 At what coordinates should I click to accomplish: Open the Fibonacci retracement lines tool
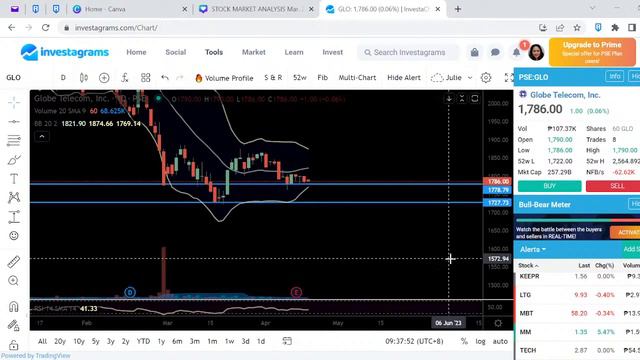click(14, 140)
